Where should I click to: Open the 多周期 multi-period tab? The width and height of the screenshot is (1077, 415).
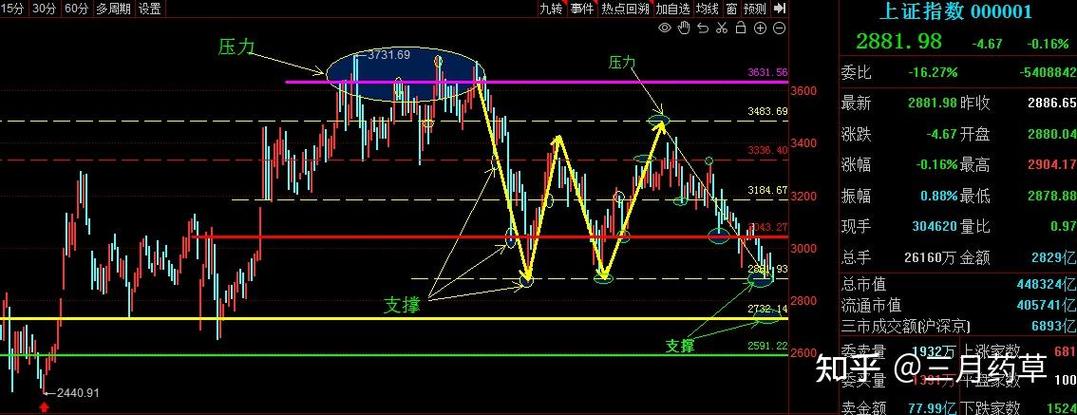tap(113, 8)
